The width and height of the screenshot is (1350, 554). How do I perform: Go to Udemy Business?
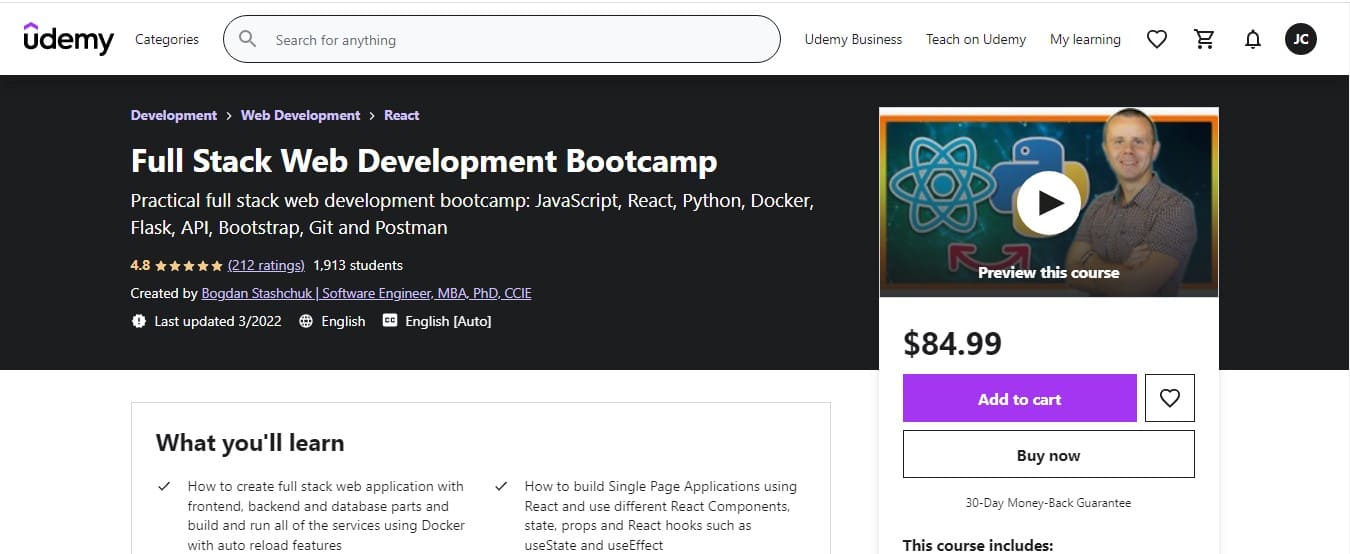(853, 39)
